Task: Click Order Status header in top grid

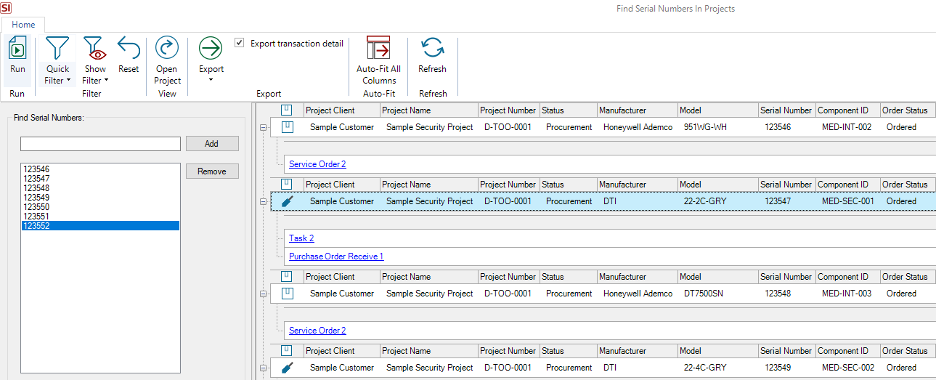Action: click(908, 110)
